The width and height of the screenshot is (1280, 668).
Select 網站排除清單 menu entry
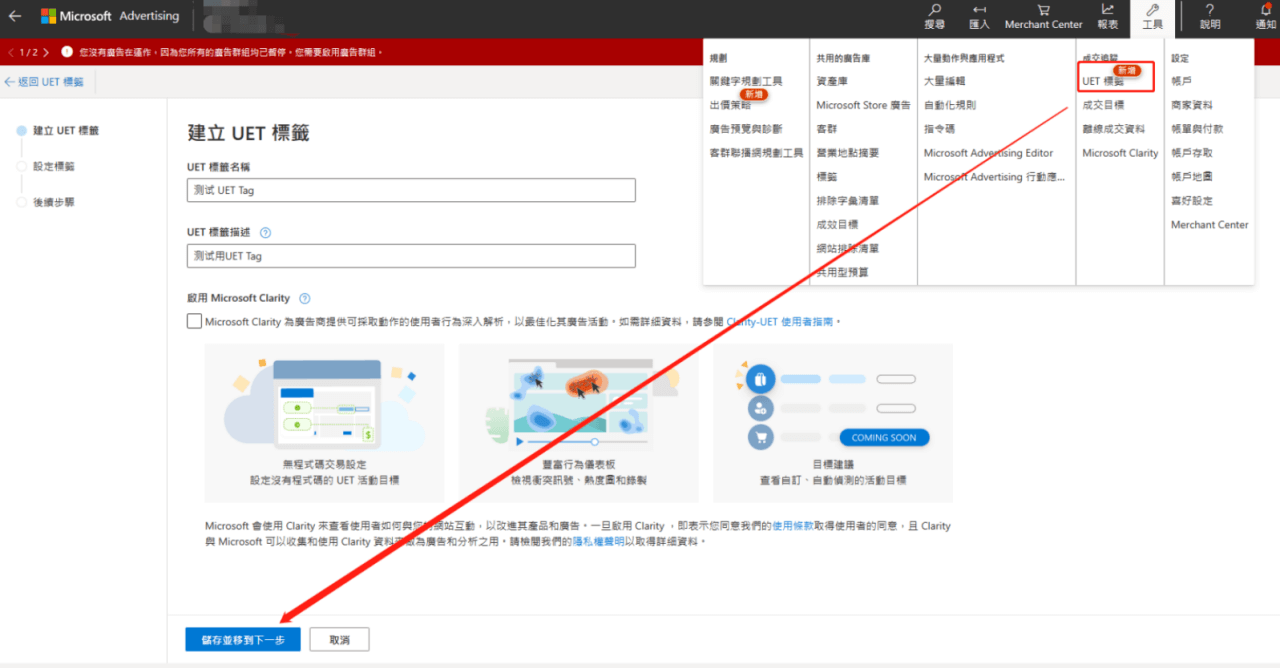coord(848,248)
